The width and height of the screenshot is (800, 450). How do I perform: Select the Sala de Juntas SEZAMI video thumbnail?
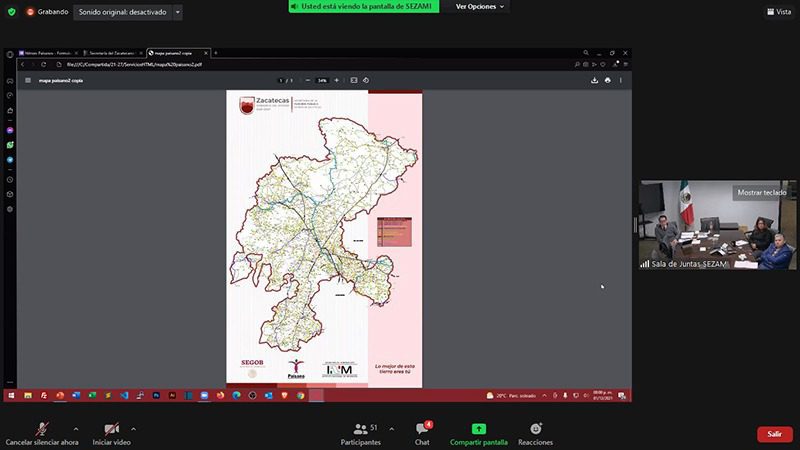717,224
